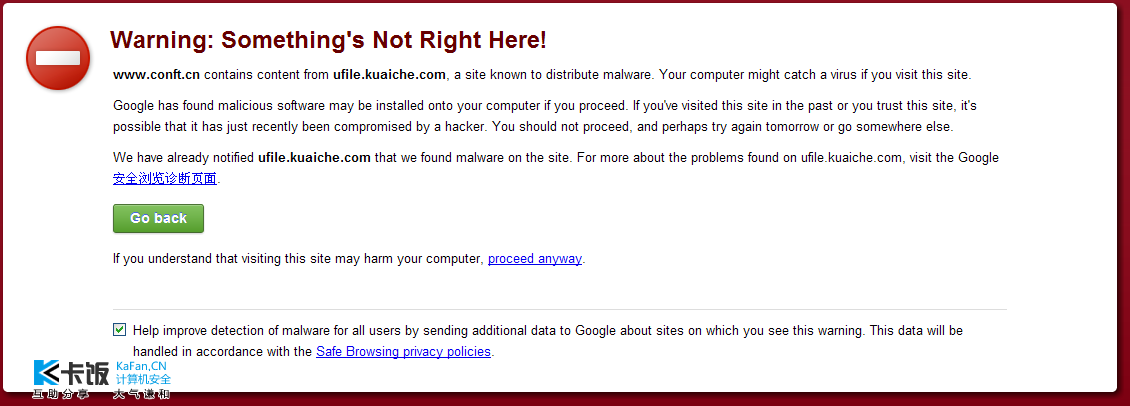Click the KaFan.CN watermark text
1130x406 pixels.
pos(141,366)
